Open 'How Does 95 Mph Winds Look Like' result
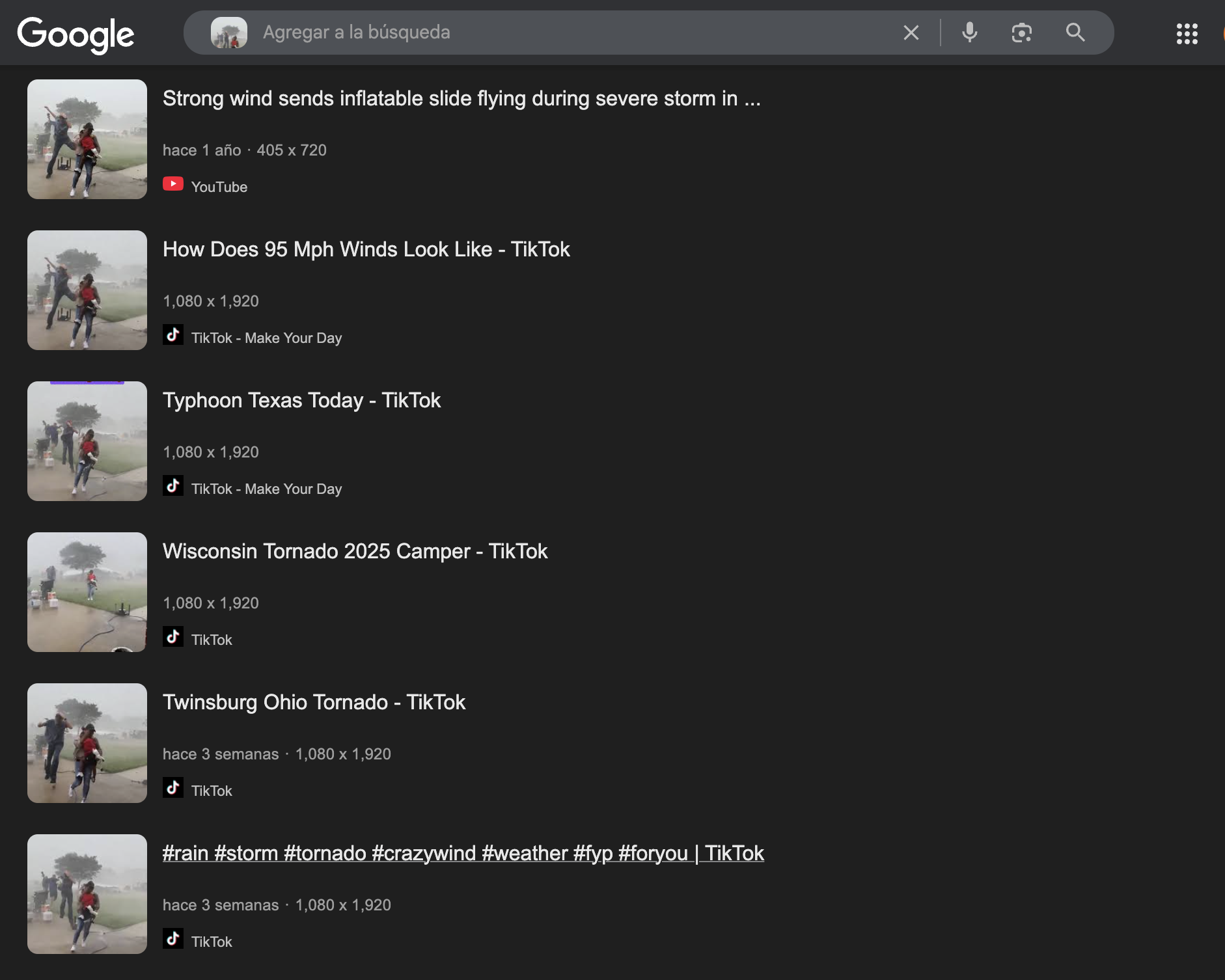Image resolution: width=1225 pixels, height=980 pixels. (366, 249)
